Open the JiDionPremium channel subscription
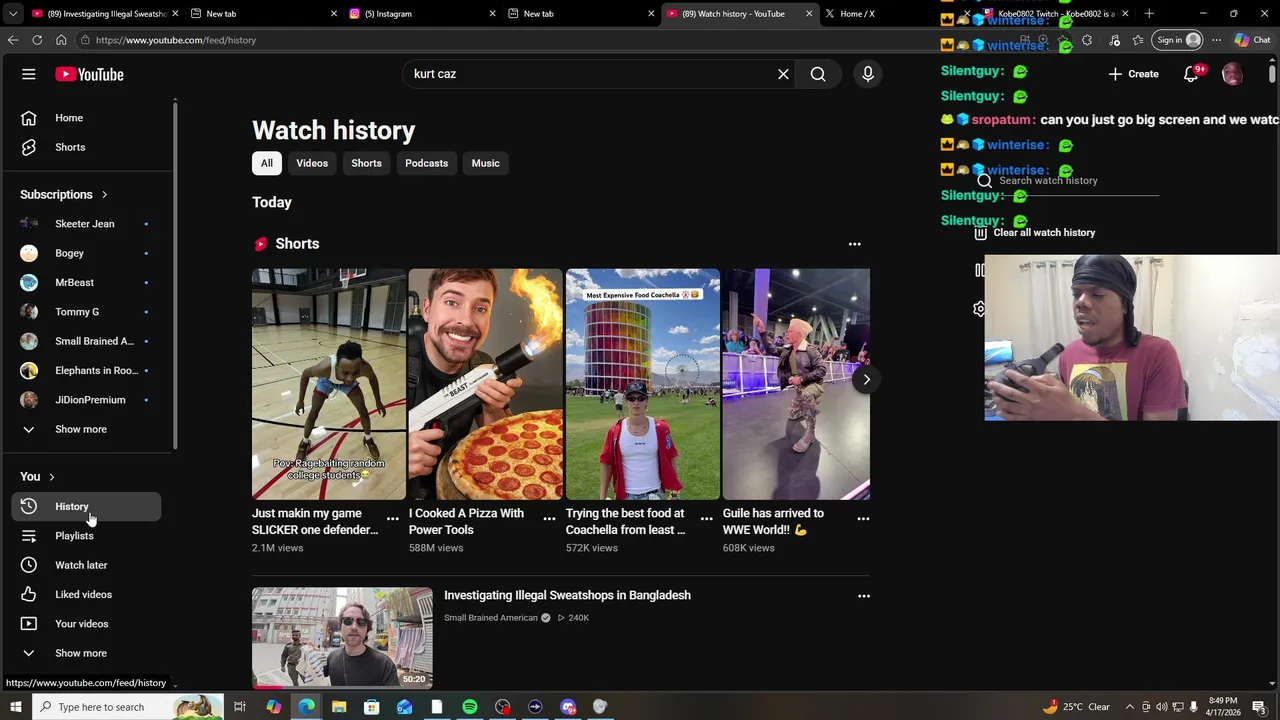 pyautogui.click(x=90, y=400)
